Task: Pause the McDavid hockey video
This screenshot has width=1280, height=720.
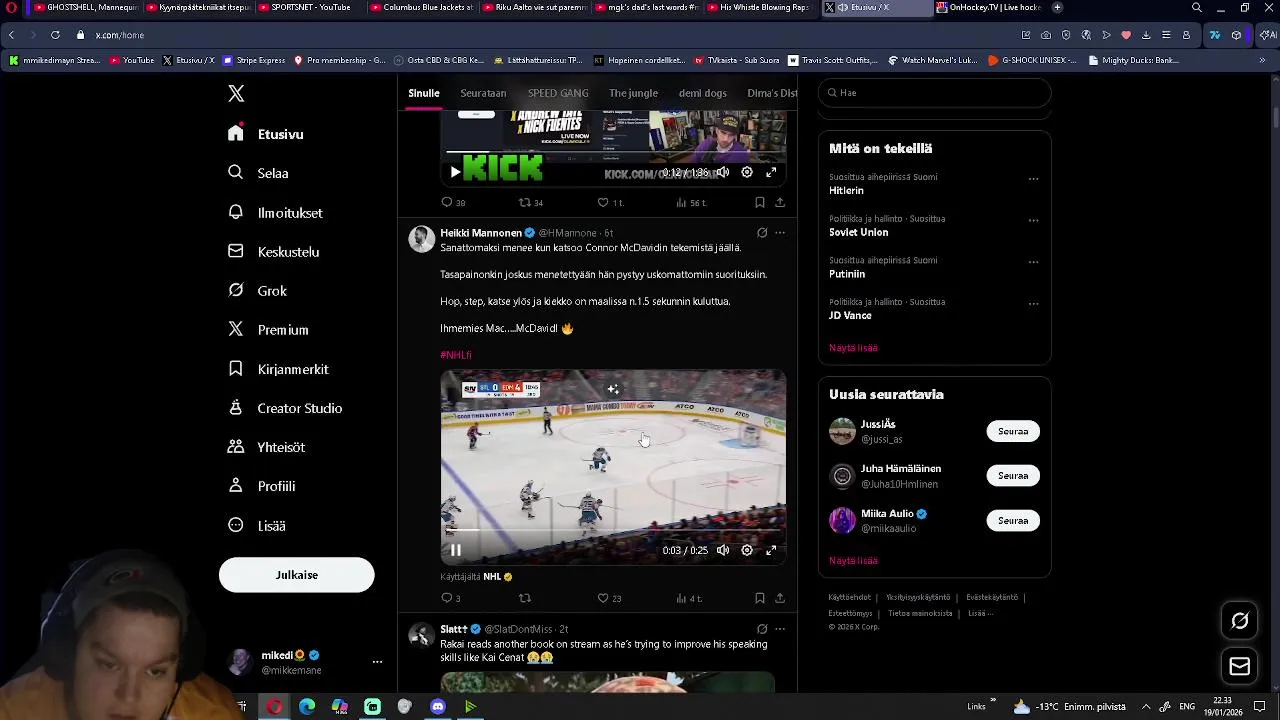Action: pyautogui.click(x=455, y=550)
